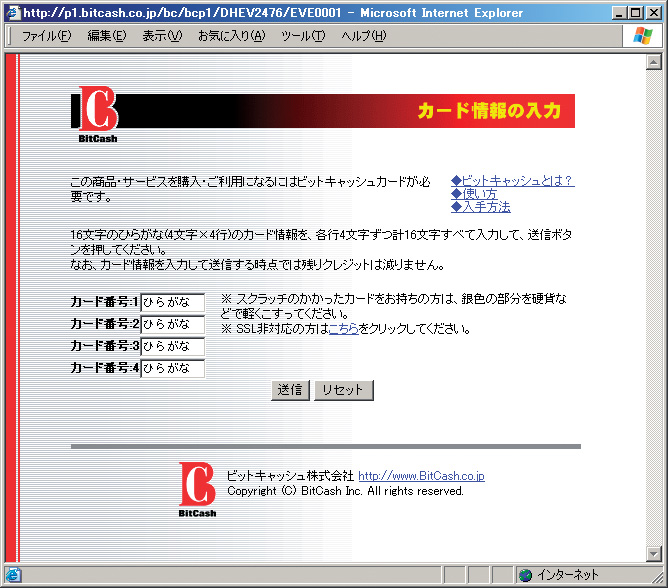Open the http://www.BitCash.co.jp link

pos(421,476)
